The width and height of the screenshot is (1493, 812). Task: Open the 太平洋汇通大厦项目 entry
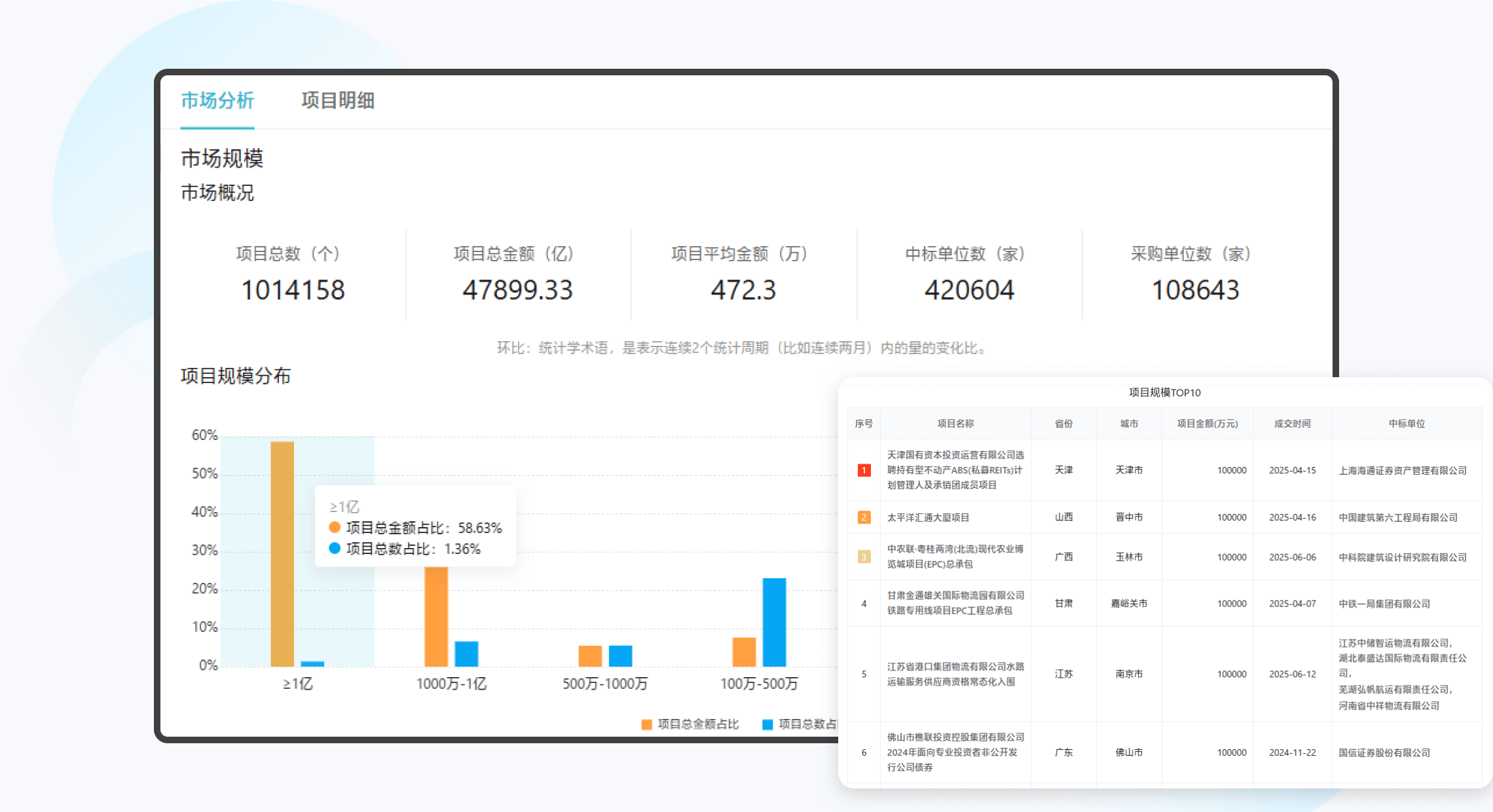click(x=928, y=517)
